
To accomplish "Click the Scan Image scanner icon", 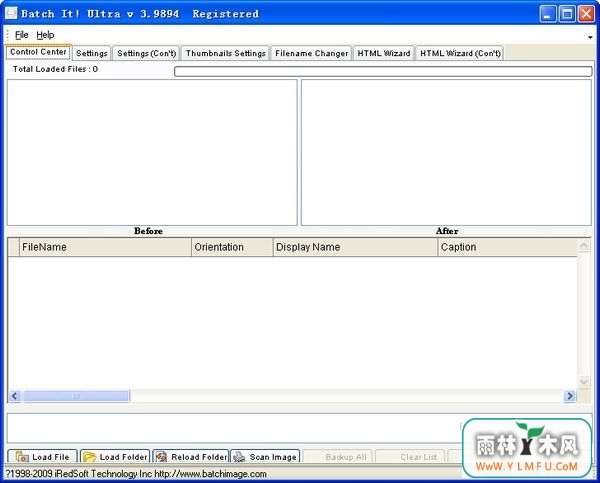I will [x=239, y=457].
